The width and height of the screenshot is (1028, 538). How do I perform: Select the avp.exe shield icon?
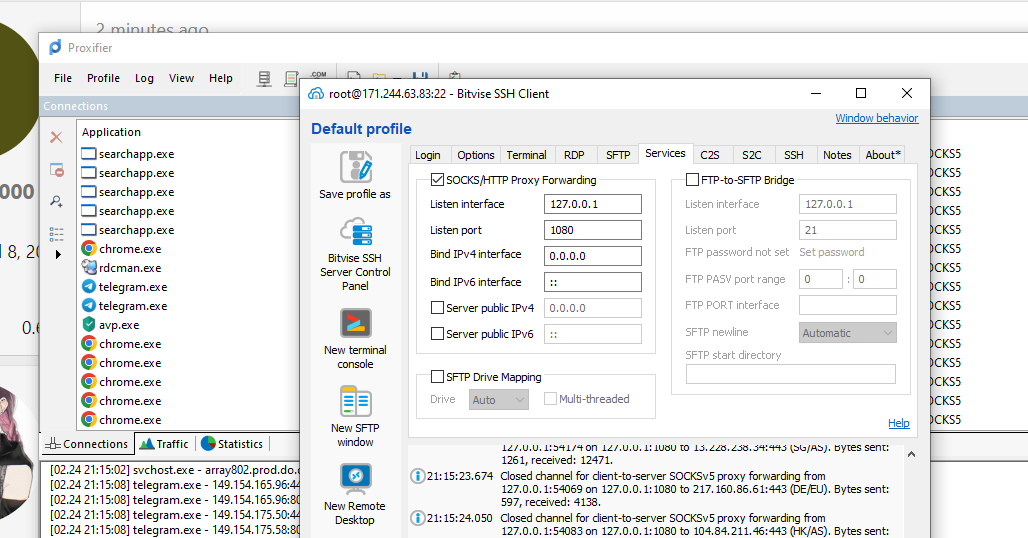89,324
